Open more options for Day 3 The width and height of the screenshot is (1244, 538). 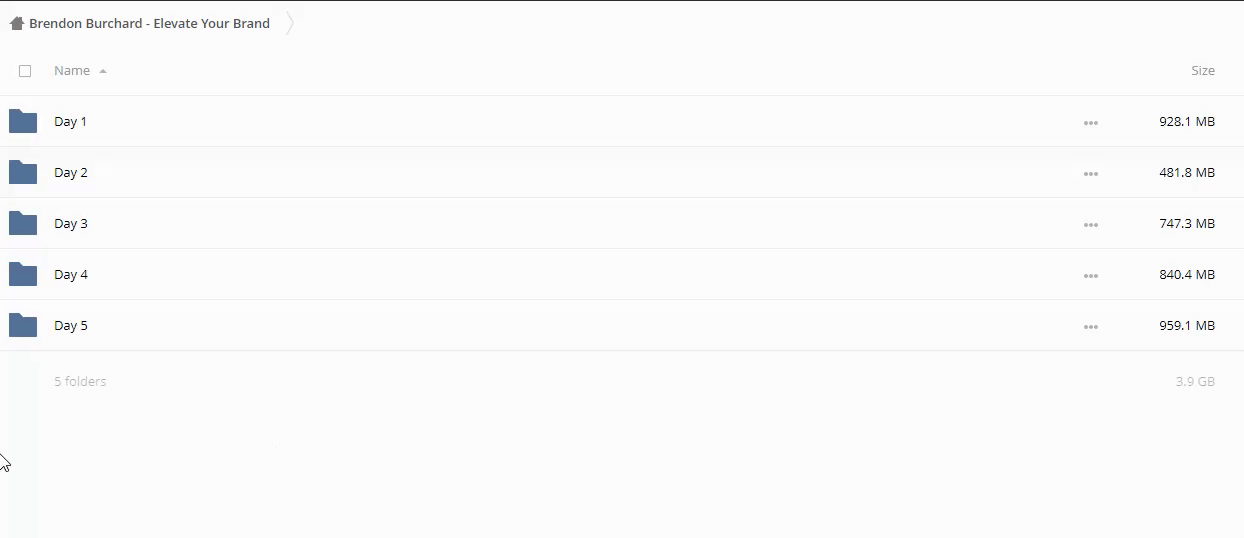coord(1090,225)
